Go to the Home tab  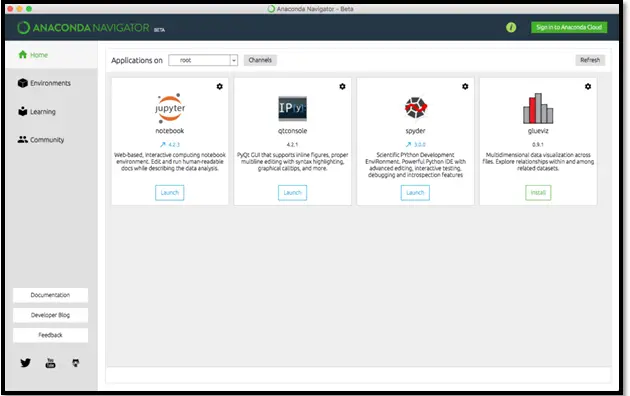52,55
